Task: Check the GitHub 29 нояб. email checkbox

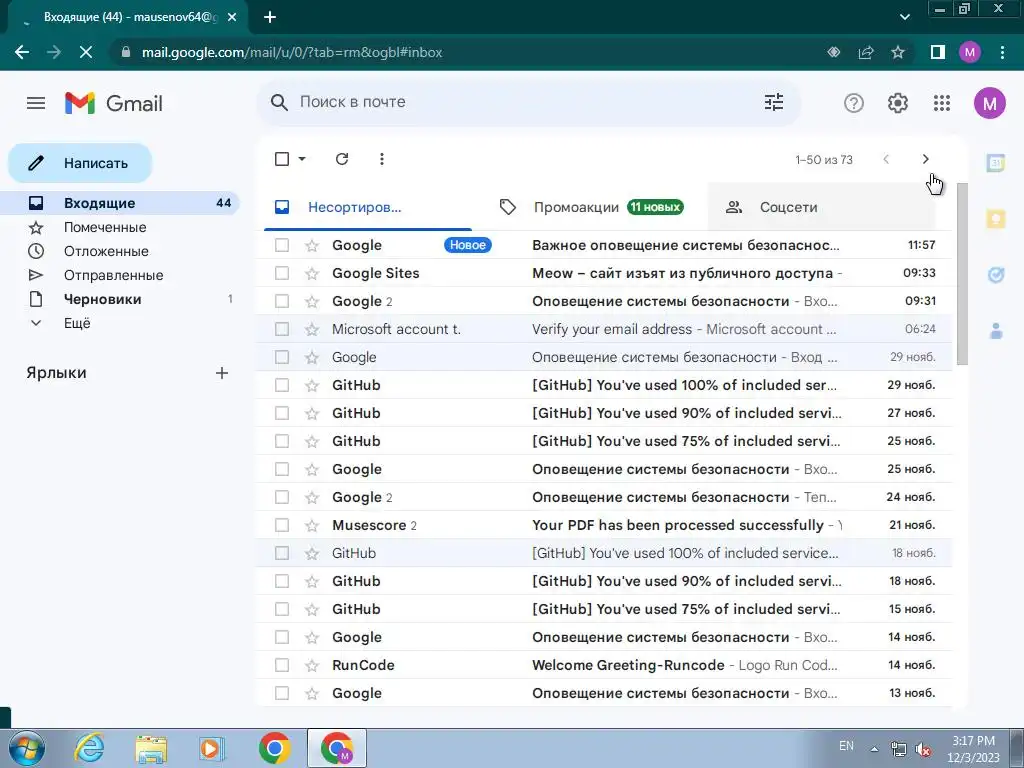Action: 282,385
